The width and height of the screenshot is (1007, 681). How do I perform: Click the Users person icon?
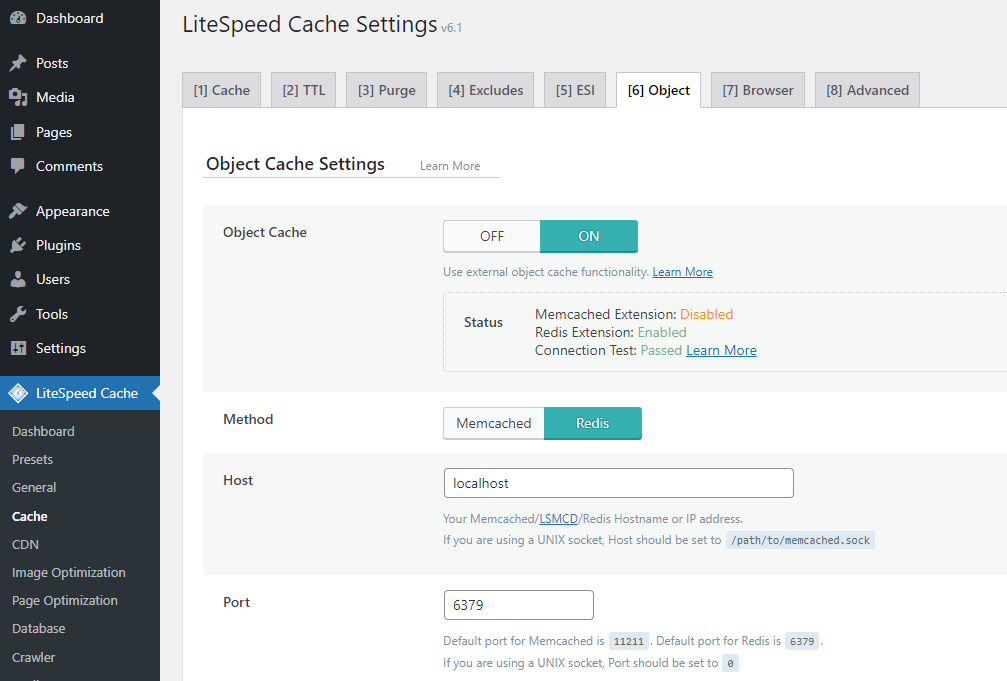click(x=18, y=279)
